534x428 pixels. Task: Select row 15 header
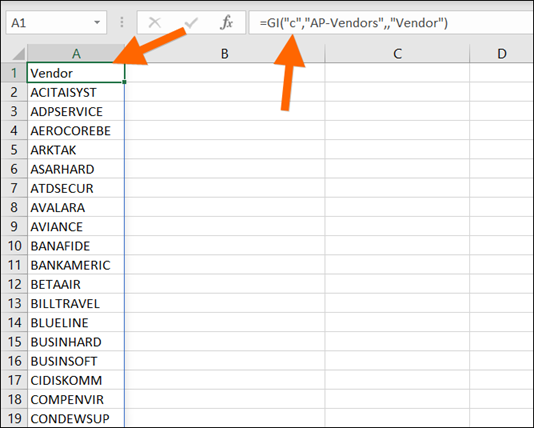(x=14, y=342)
